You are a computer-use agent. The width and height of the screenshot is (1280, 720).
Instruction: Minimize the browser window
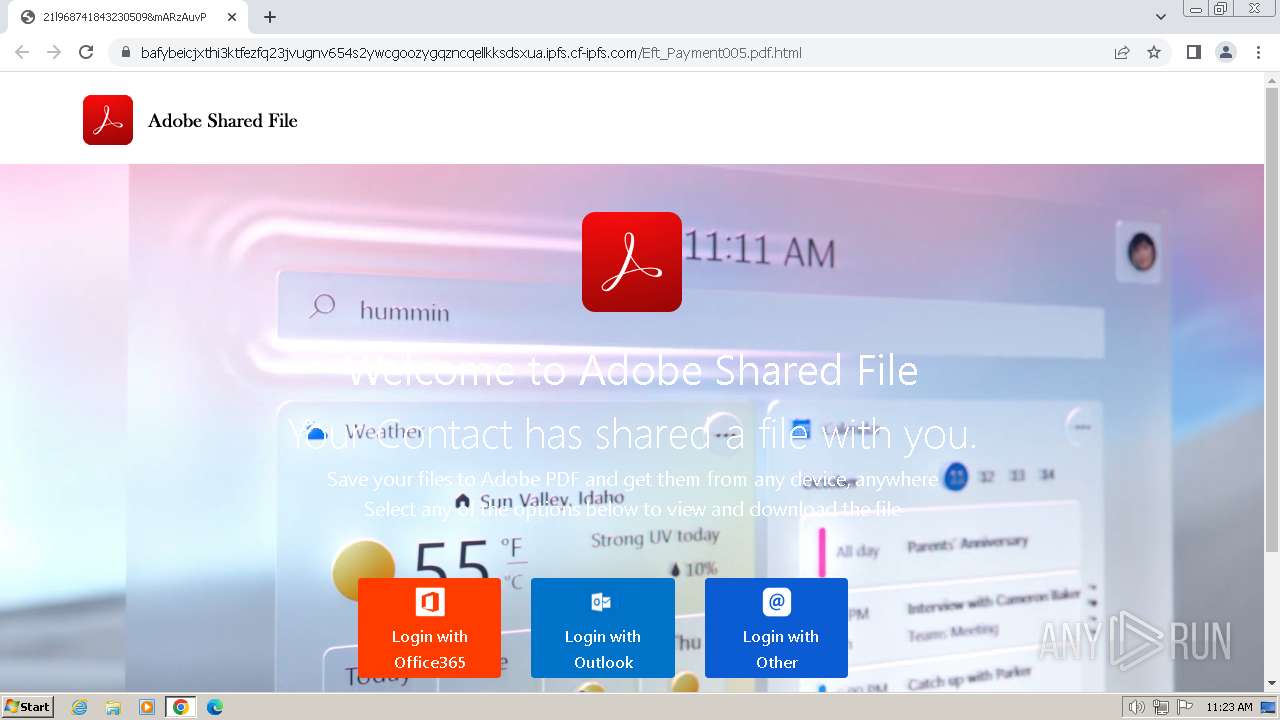[1196, 9]
